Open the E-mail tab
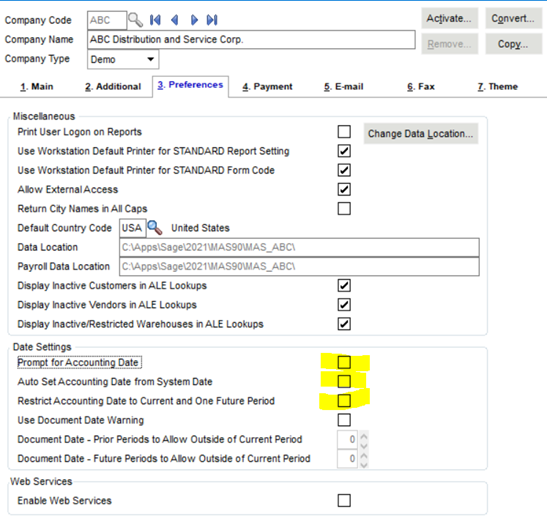 coord(344,87)
